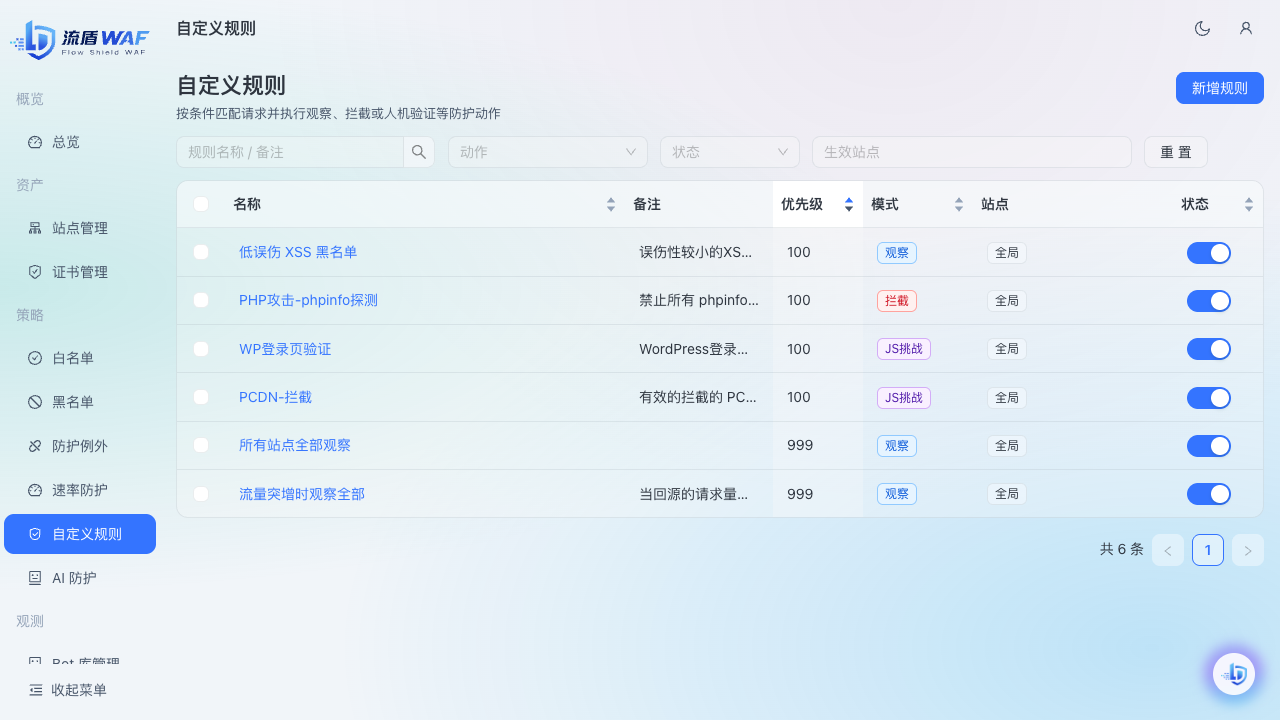Viewport: 1280px width, 720px height.
Task: Click the 总览 dashboard icon
Action: (35, 142)
